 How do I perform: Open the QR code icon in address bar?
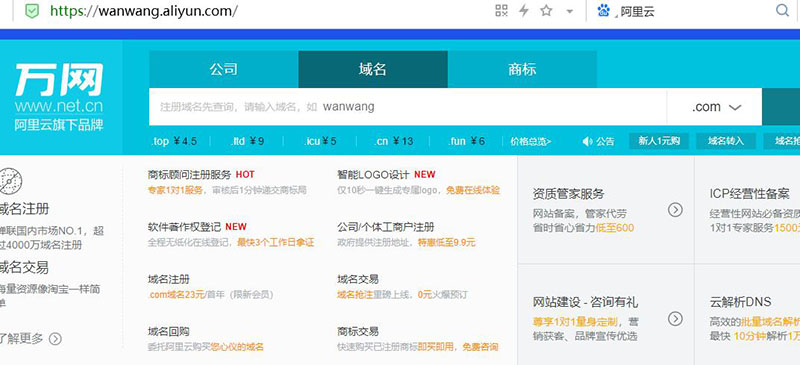(x=502, y=10)
